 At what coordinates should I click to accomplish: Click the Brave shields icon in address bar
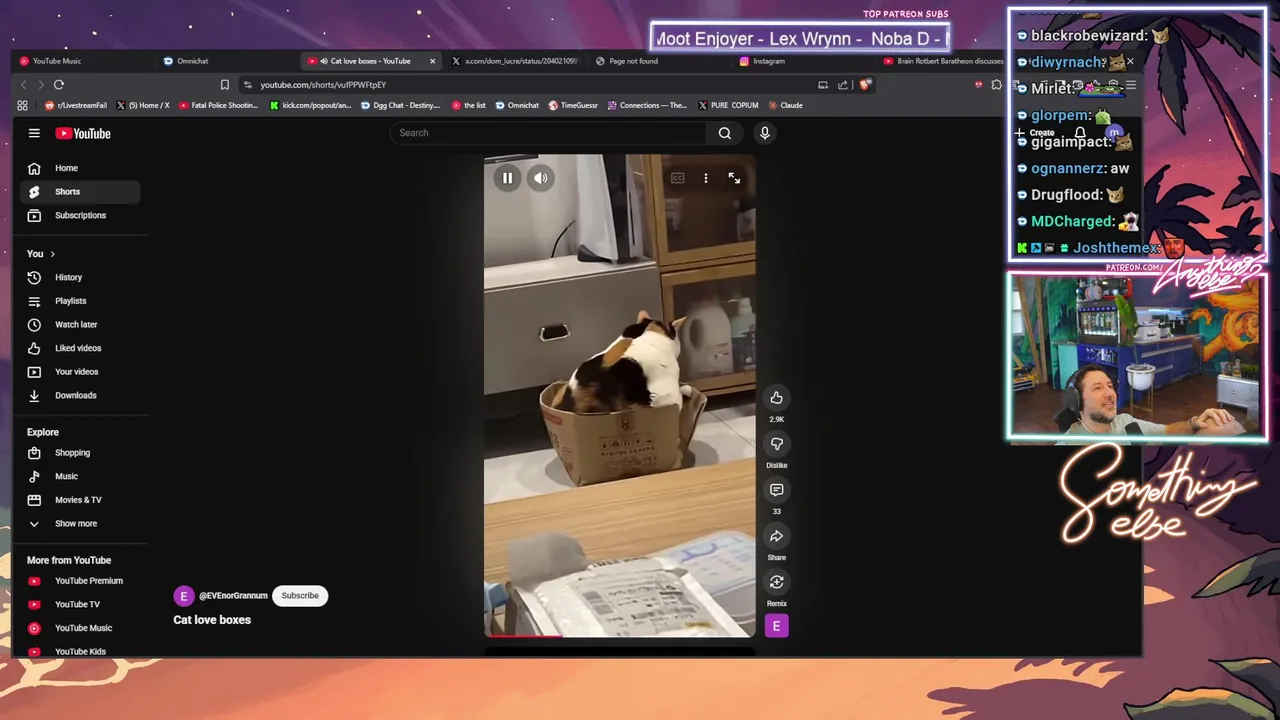[x=864, y=85]
